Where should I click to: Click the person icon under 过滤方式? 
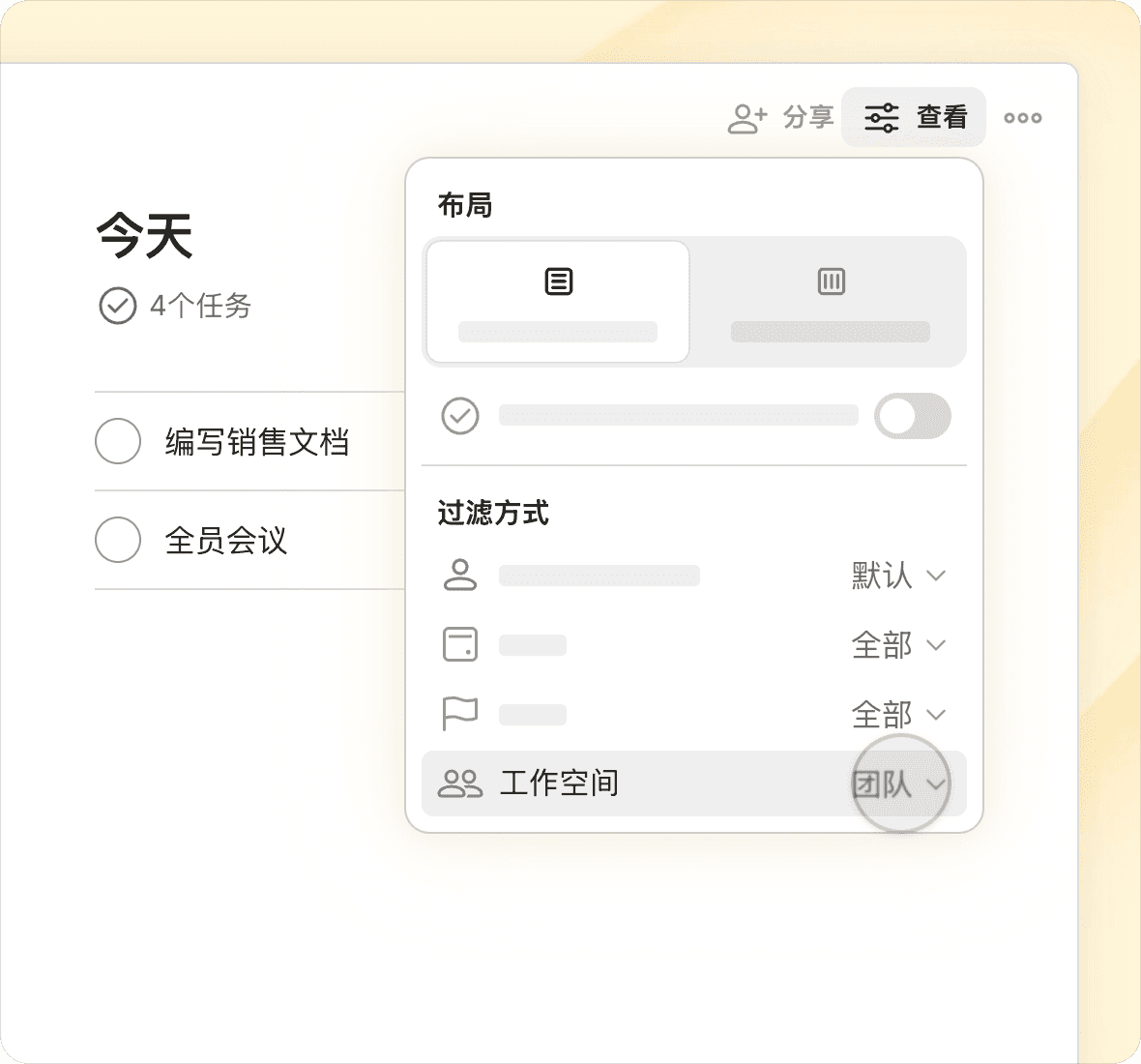(x=459, y=575)
